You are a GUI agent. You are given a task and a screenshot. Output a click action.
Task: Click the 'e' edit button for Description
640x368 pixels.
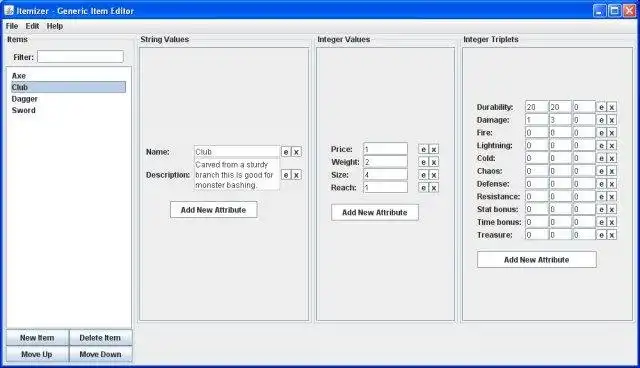pyautogui.click(x=286, y=175)
